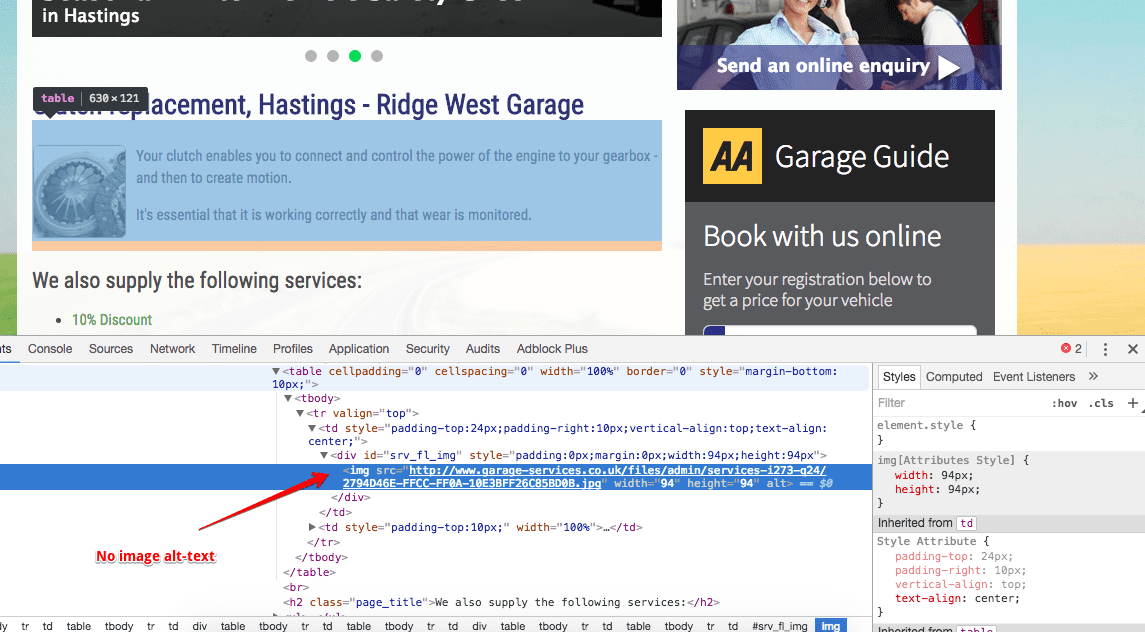This screenshot has height=632, width=1145.
Task: Toggle the .cls class editor
Action: pyautogui.click(x=1101, y=403)
